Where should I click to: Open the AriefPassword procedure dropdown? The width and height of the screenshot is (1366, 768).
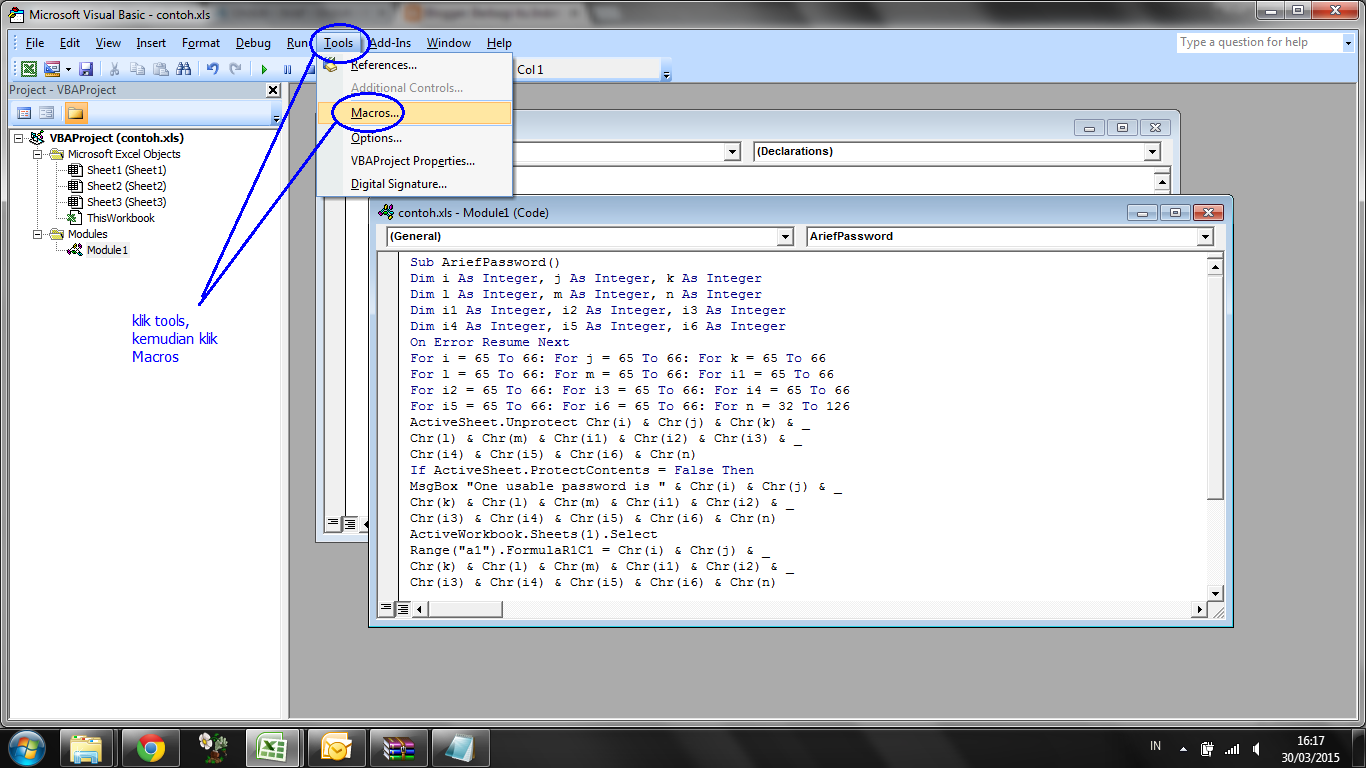pyautogui.click(x=1205, y=237)
